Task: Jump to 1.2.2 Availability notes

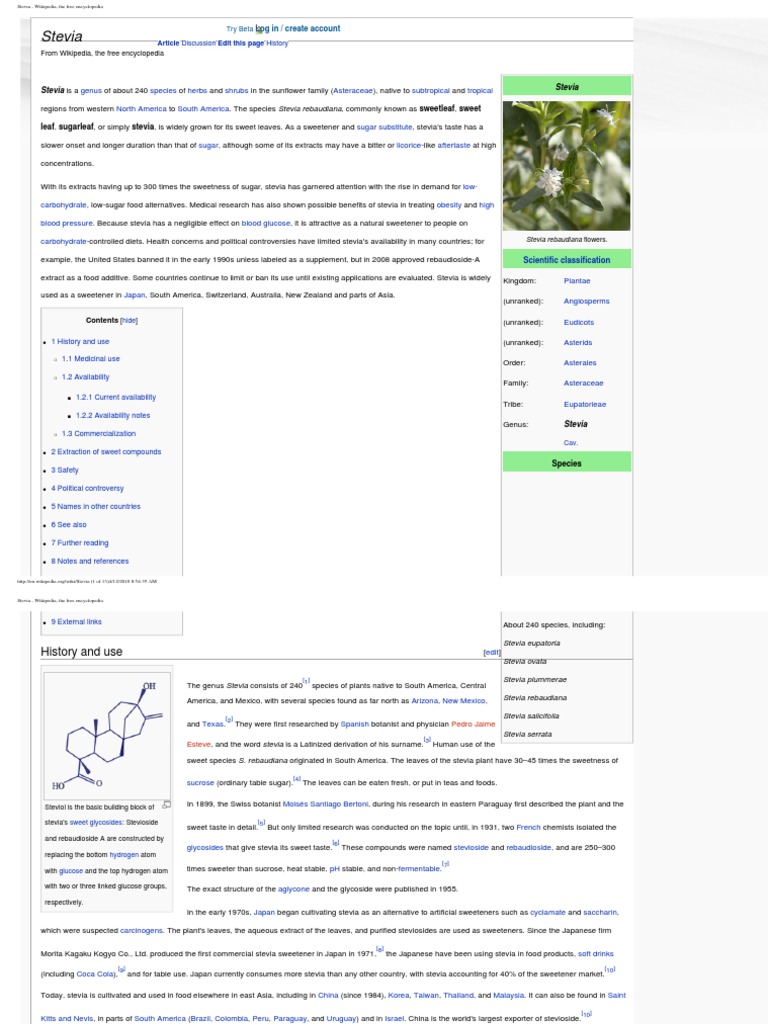Action: click(113, 415)
